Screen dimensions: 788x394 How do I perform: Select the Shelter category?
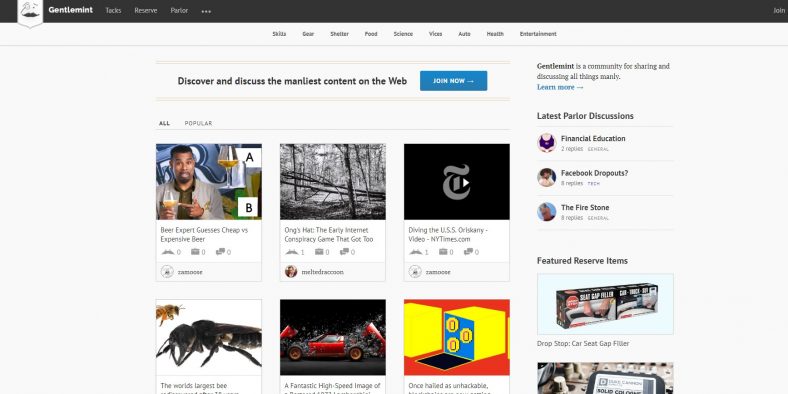pos(339,34)
